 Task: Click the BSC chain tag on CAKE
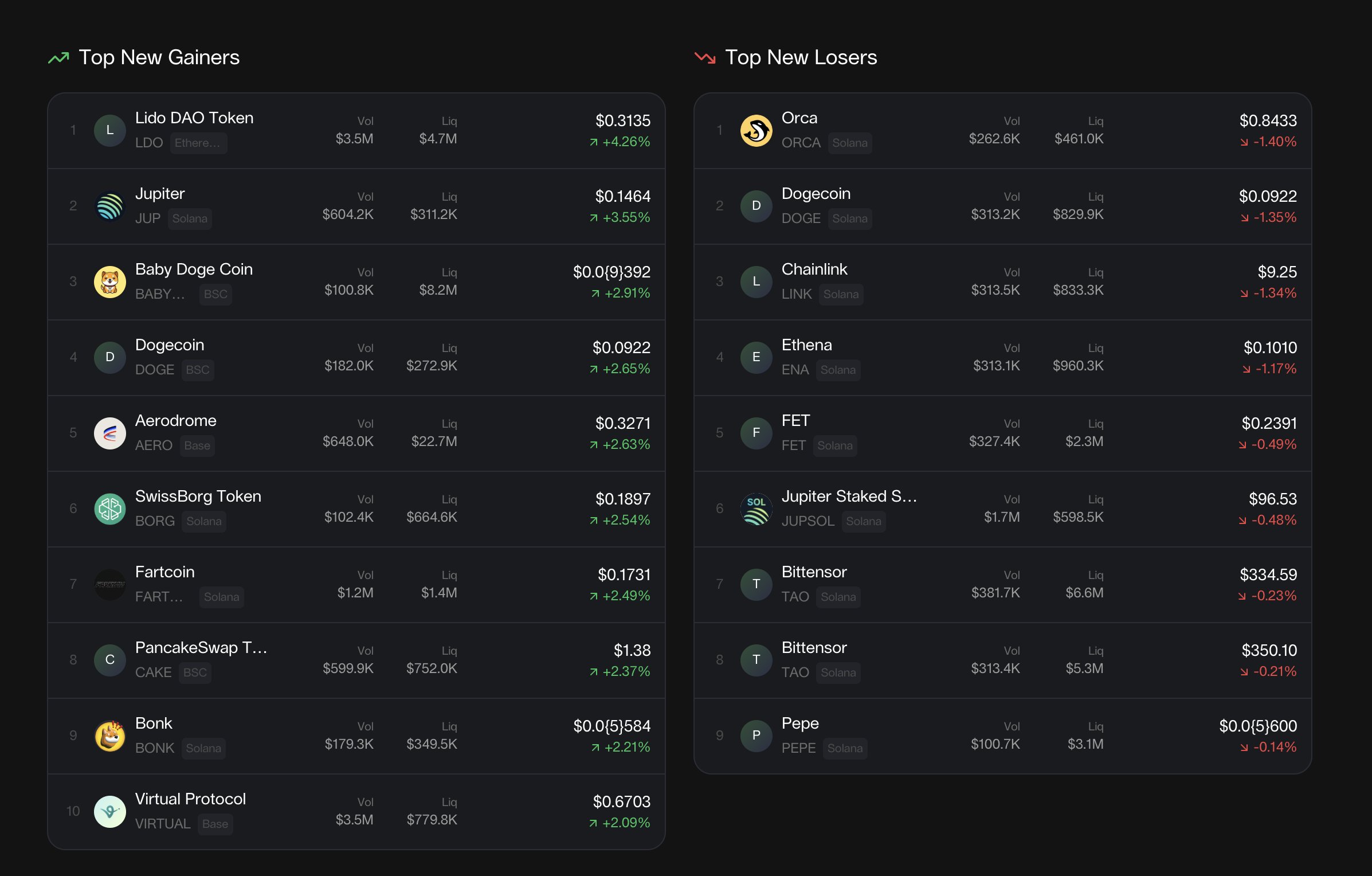[195, 672]
